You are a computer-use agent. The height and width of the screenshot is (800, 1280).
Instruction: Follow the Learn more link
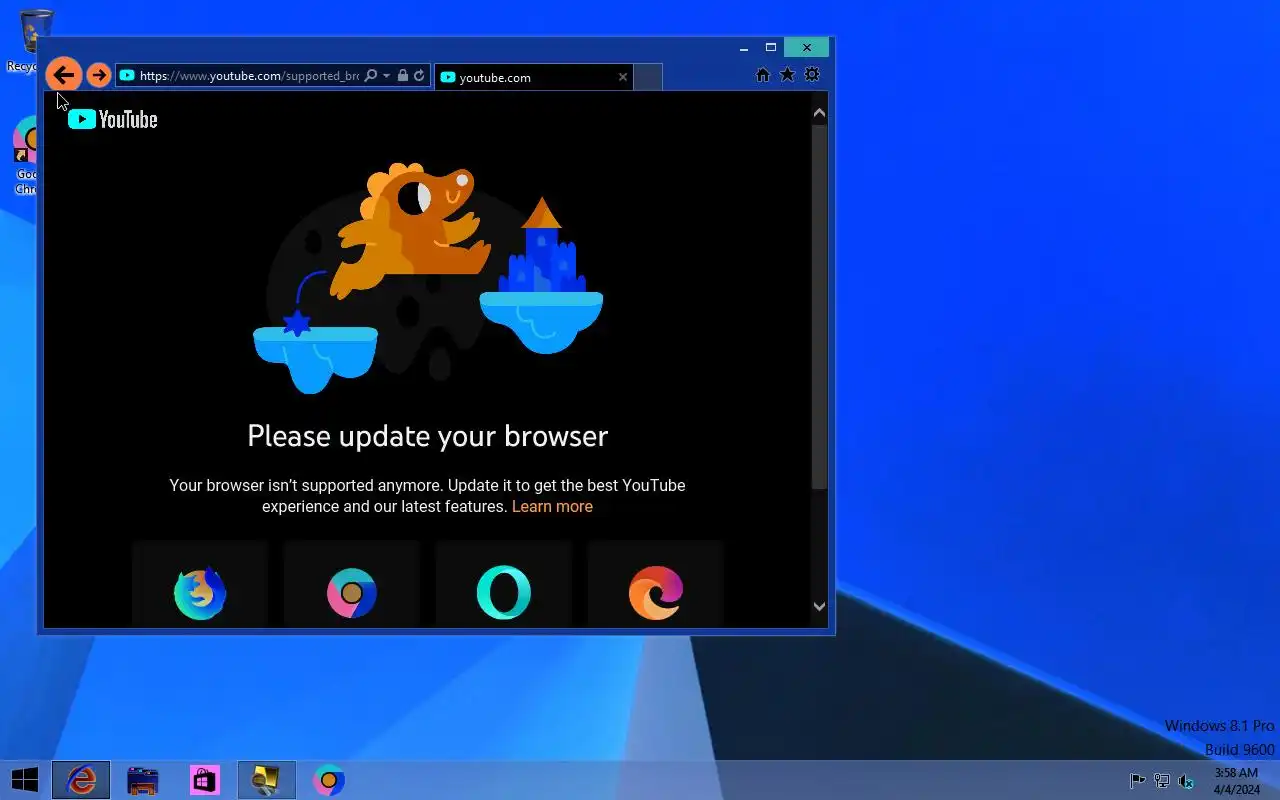coord(552,506)
